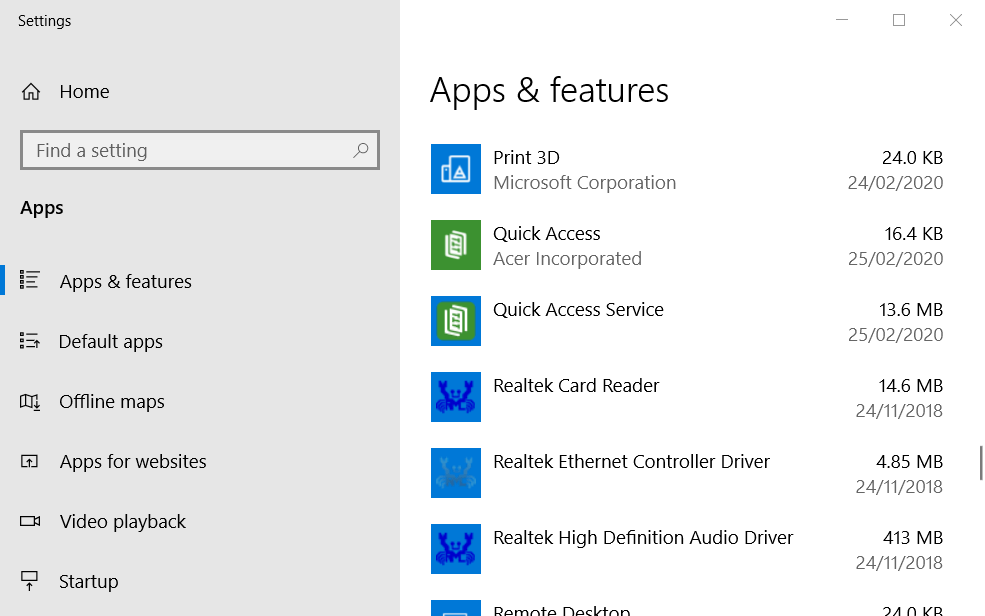This screenshot has height=616, width=985.
Task: Click the Microsoft Corporation publisher text
Action: pos(585,183)
